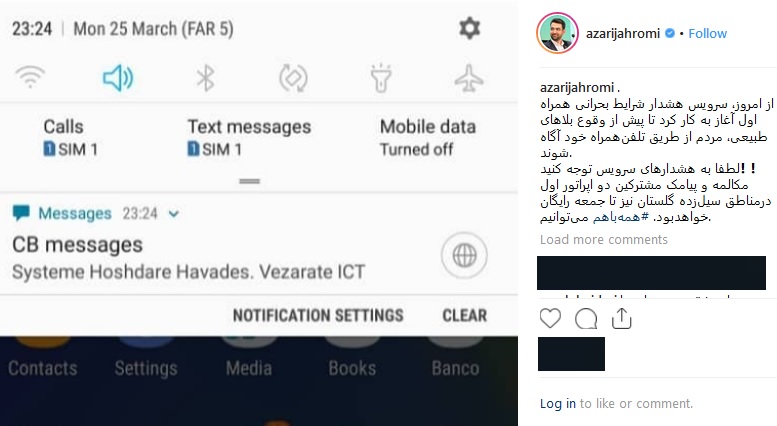Open the CB messages notification

click(188, 258)
